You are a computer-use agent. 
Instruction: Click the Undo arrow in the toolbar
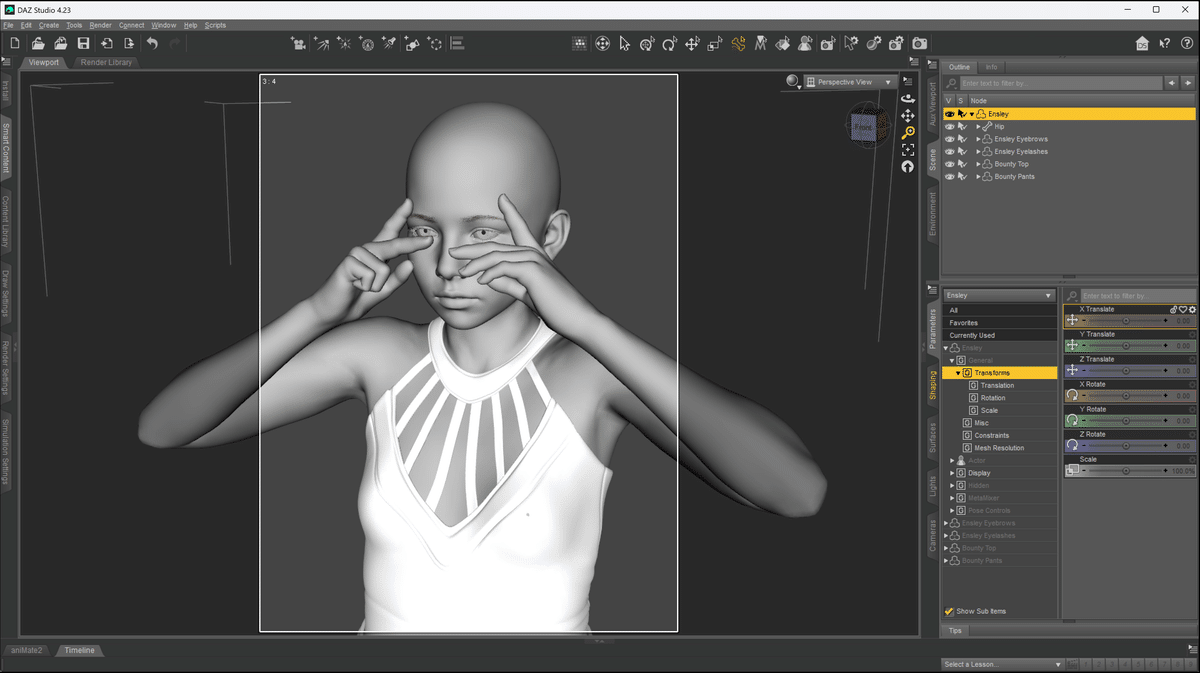coord(152,43)
